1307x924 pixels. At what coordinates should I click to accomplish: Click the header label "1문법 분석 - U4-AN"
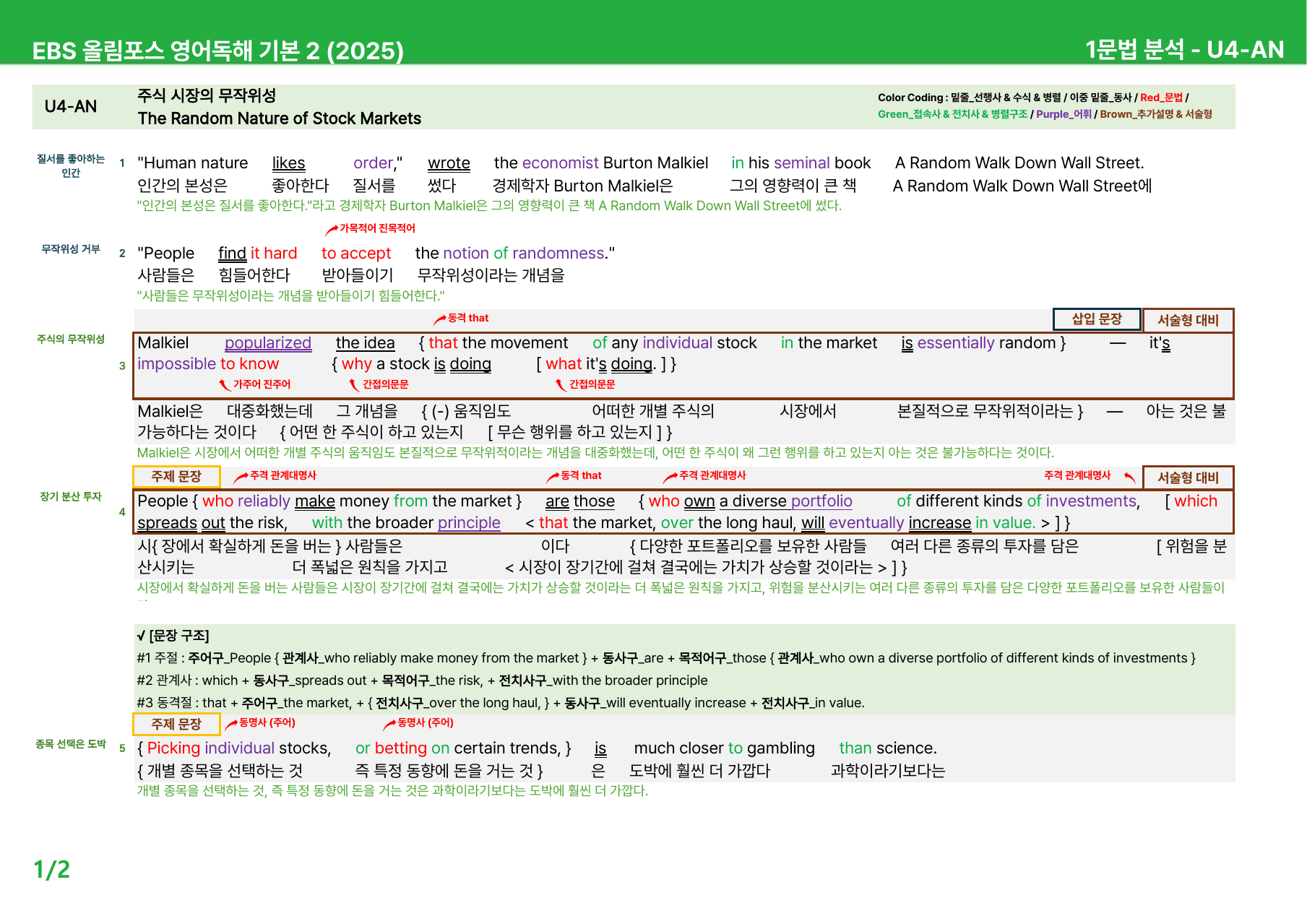pos(1185,50)
